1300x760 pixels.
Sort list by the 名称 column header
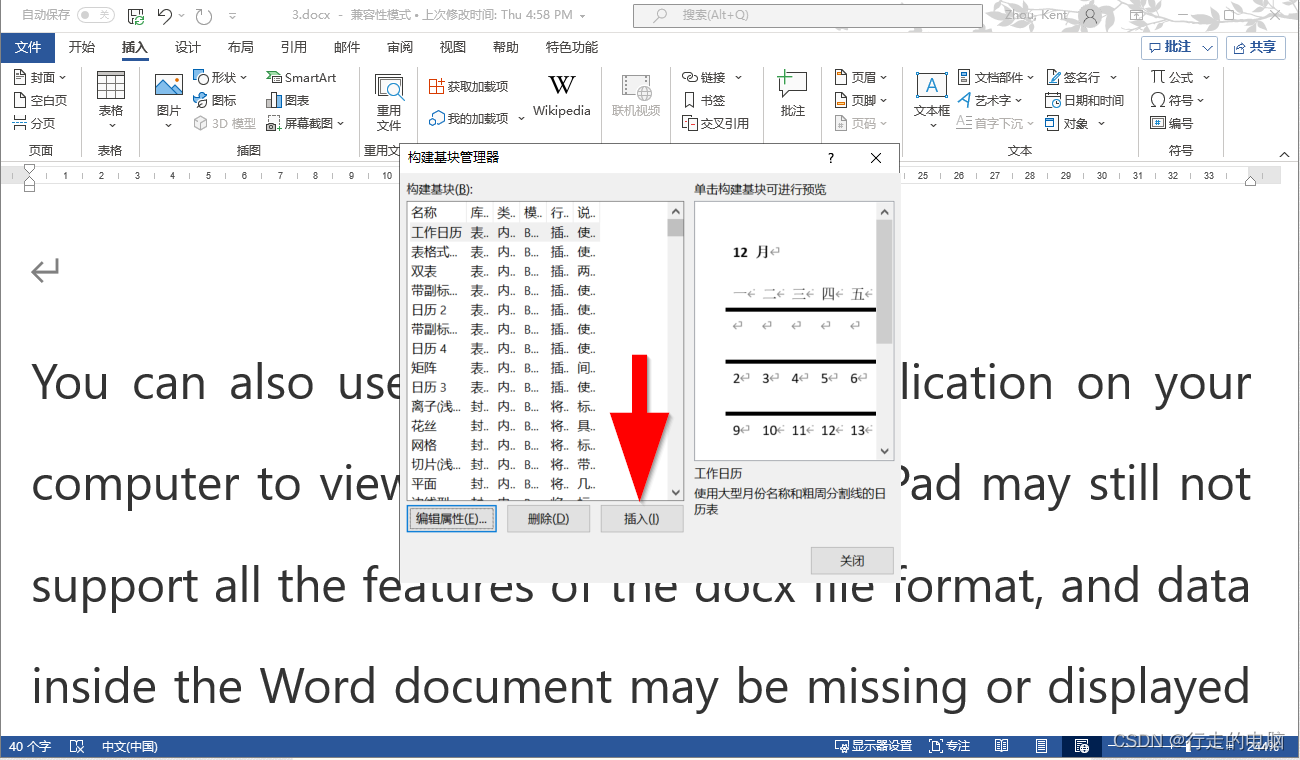point(437,213)
